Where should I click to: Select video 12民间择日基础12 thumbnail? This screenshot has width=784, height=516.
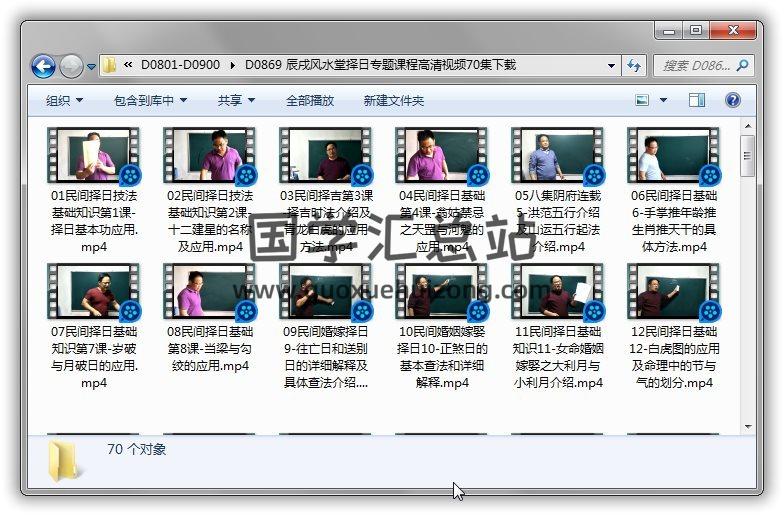pos(674,292)
